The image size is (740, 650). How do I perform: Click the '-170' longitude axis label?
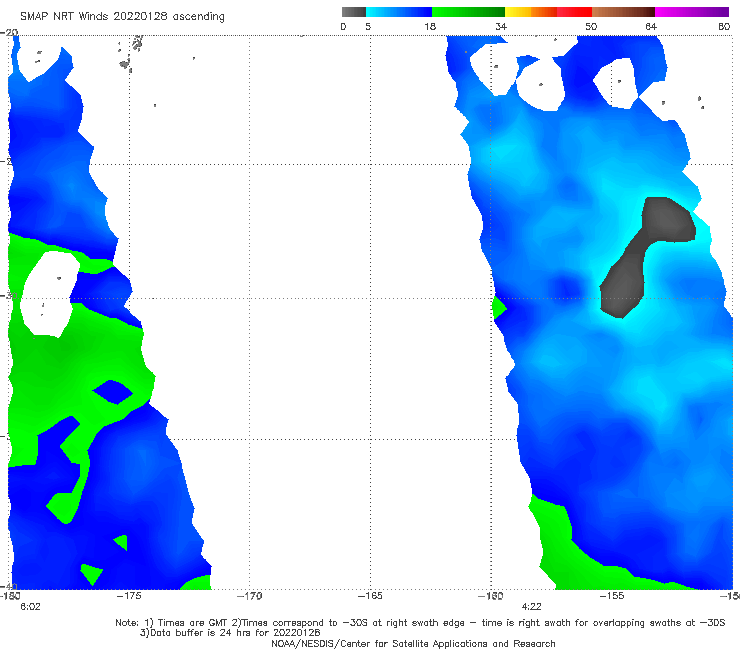point(250,596)
